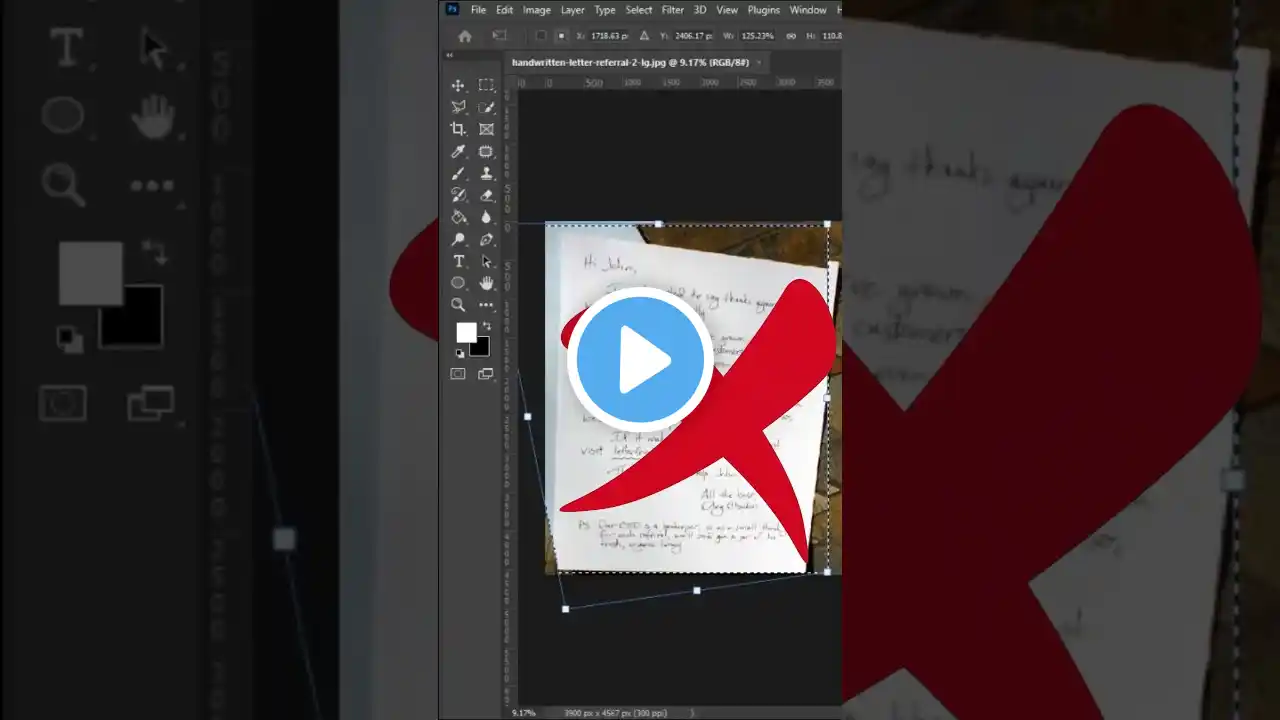Image resolution: width=1280 pixels, height=720 pixels.
Task: Select the Hand tool
Action: [x=486, y=283]
